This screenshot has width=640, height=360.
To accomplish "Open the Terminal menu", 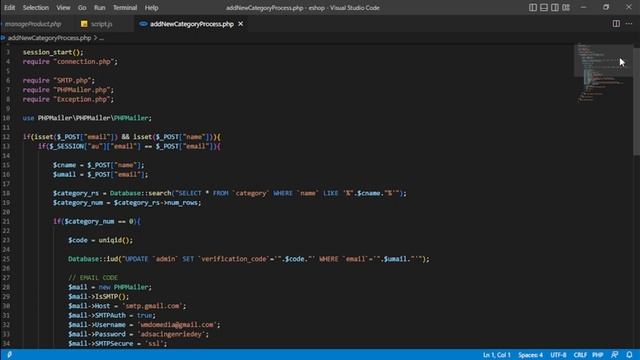I will coord(125,8).
